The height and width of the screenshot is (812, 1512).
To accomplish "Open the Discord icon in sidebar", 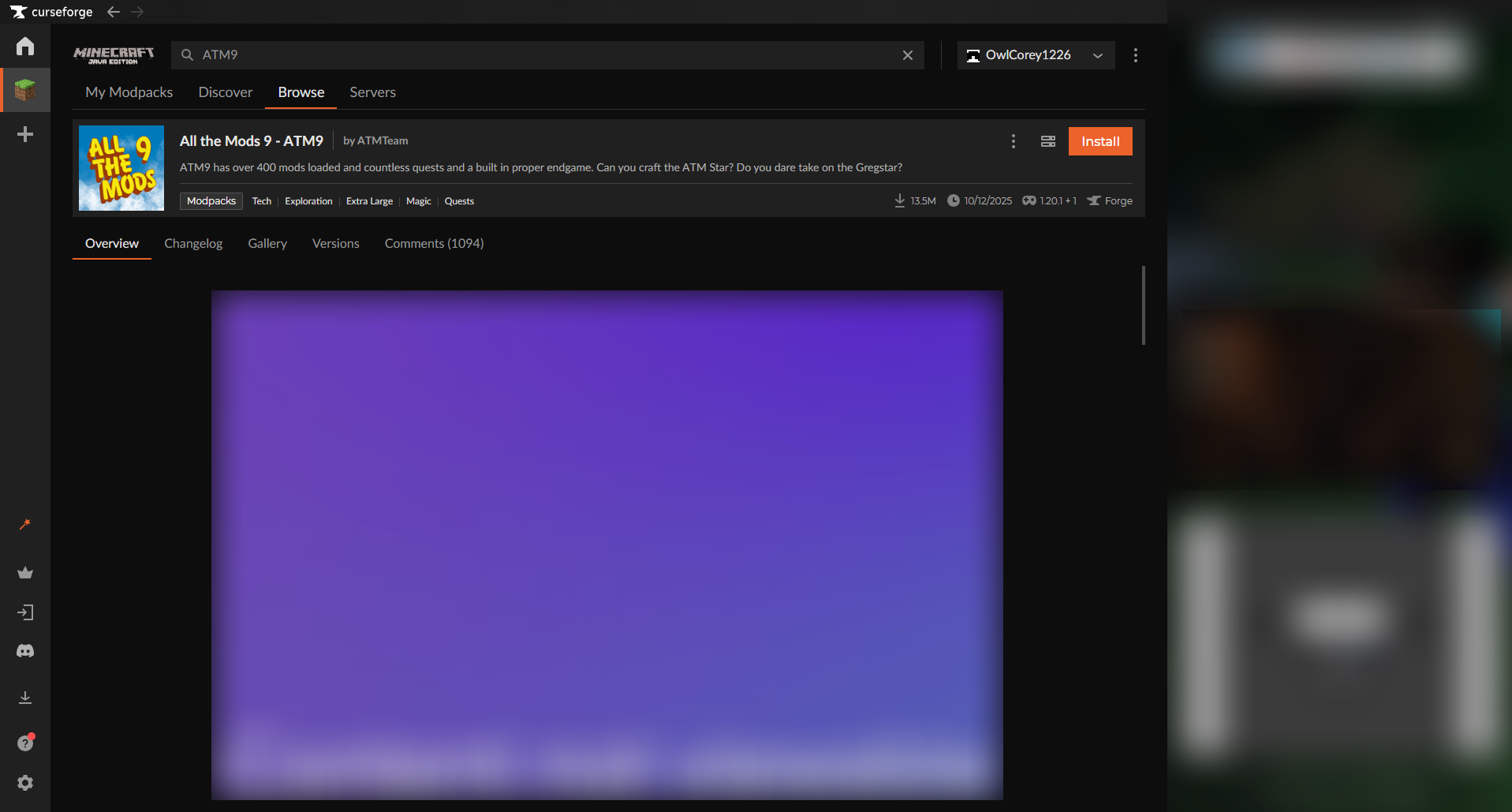I will coord(25,651).
